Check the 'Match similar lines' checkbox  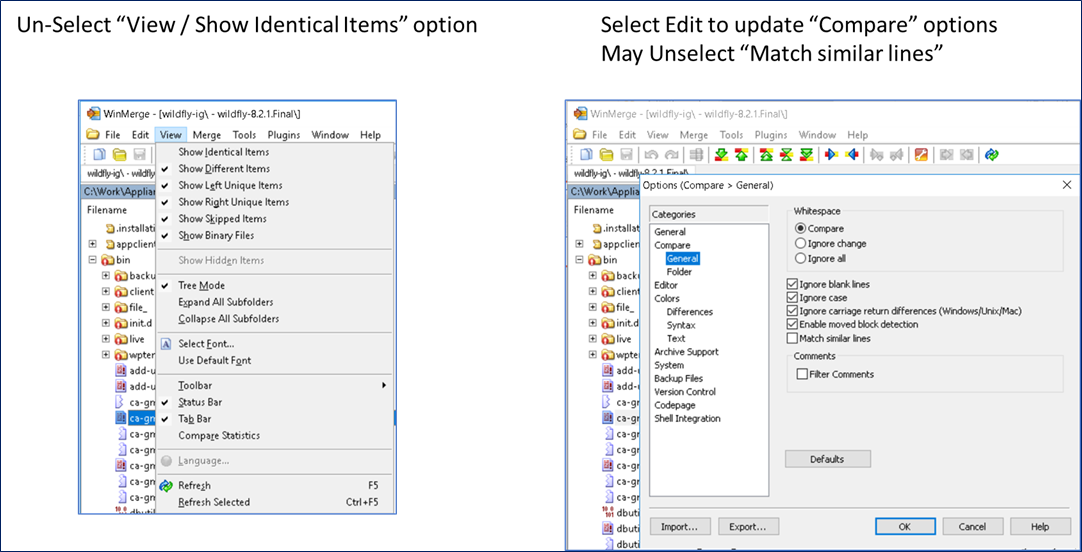(792, 339)
